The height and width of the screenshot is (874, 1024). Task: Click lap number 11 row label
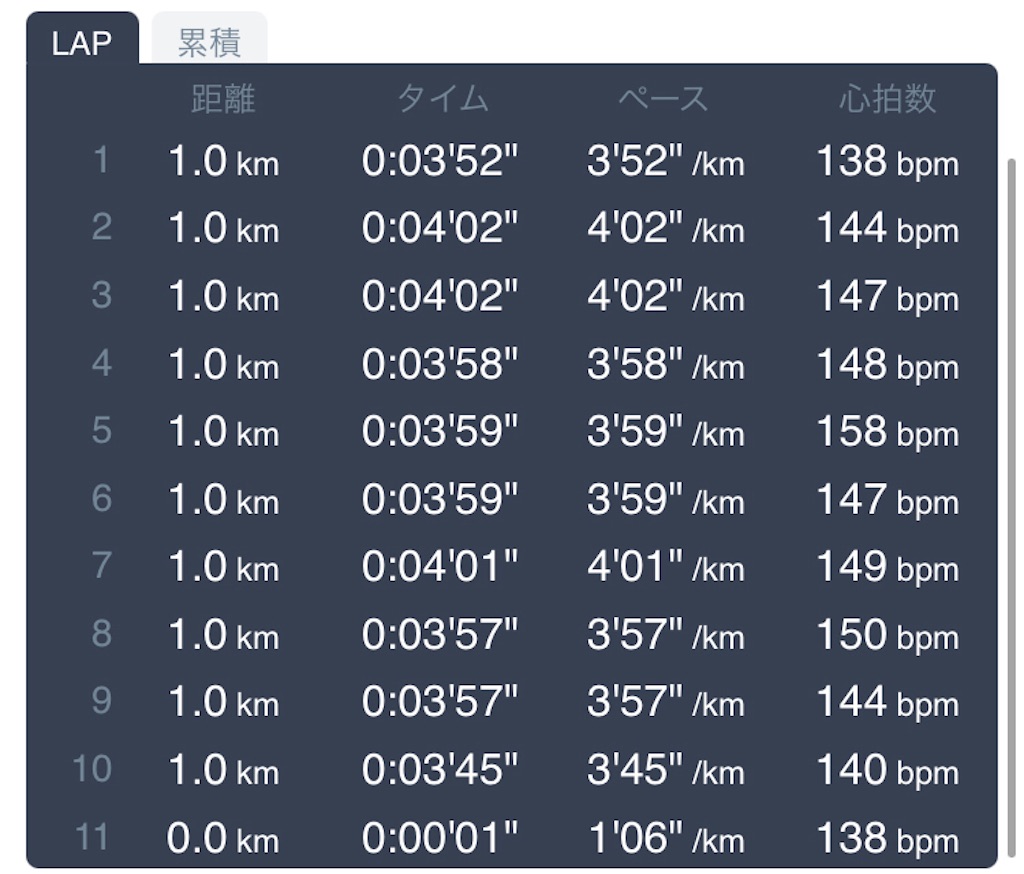click(x=92, y=837)
